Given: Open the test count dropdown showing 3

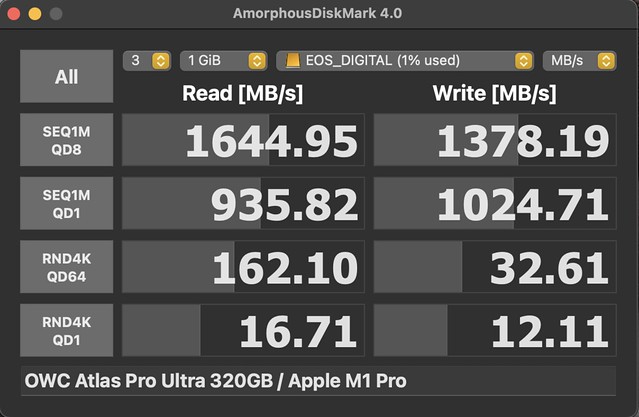Looking at the screenshot, I should 147,61.
